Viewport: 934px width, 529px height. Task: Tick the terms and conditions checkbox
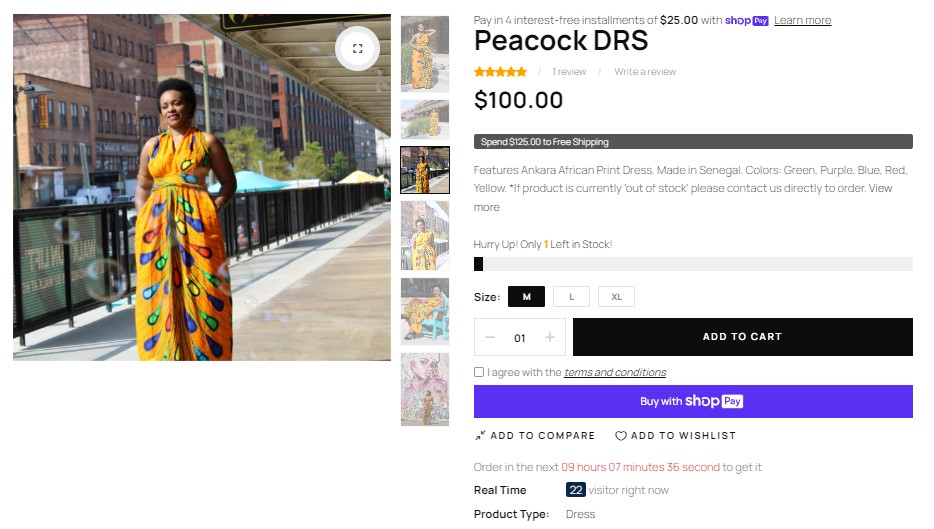479,372
